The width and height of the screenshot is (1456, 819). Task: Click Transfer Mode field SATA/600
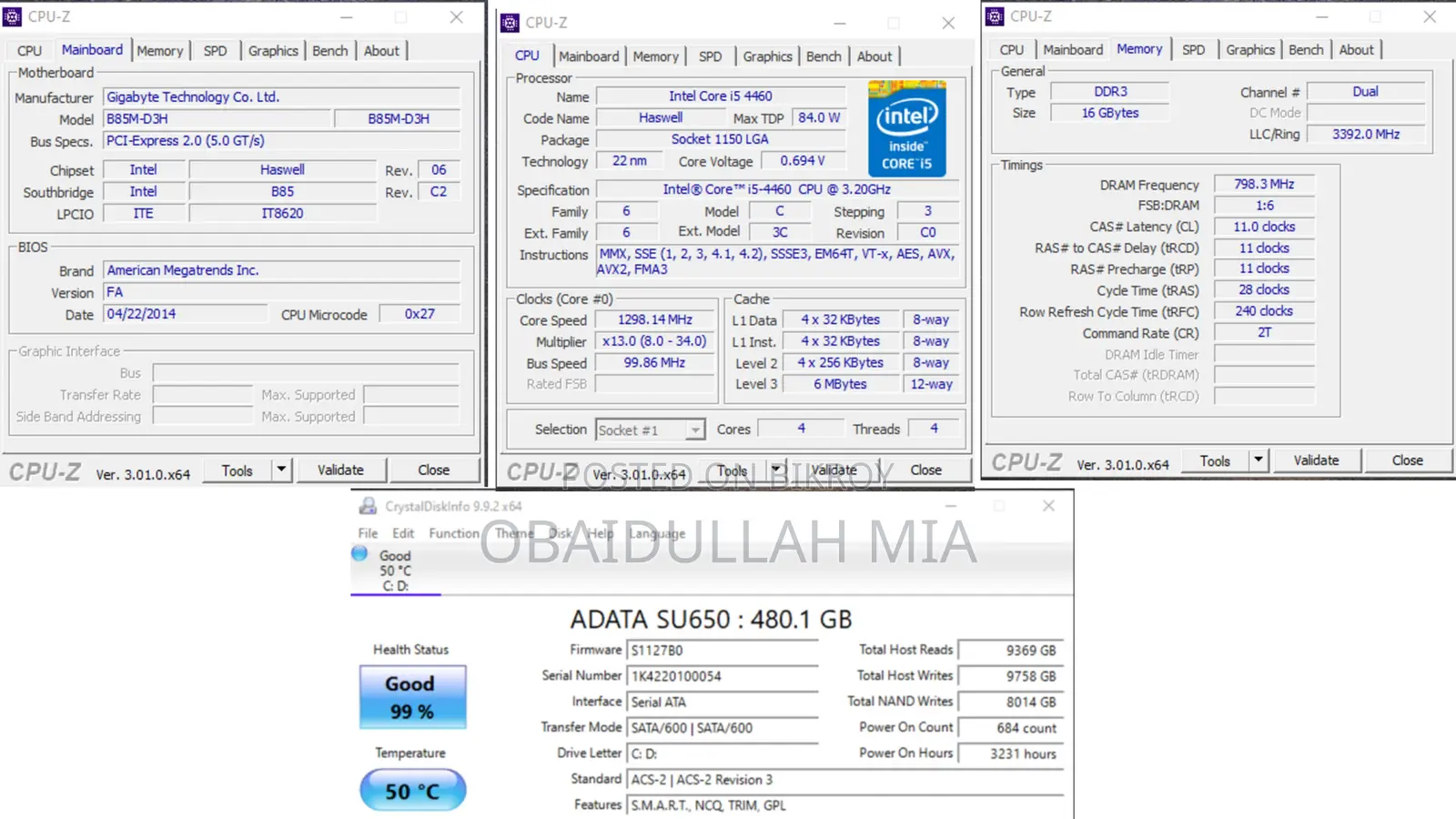[x=723, y=728]
